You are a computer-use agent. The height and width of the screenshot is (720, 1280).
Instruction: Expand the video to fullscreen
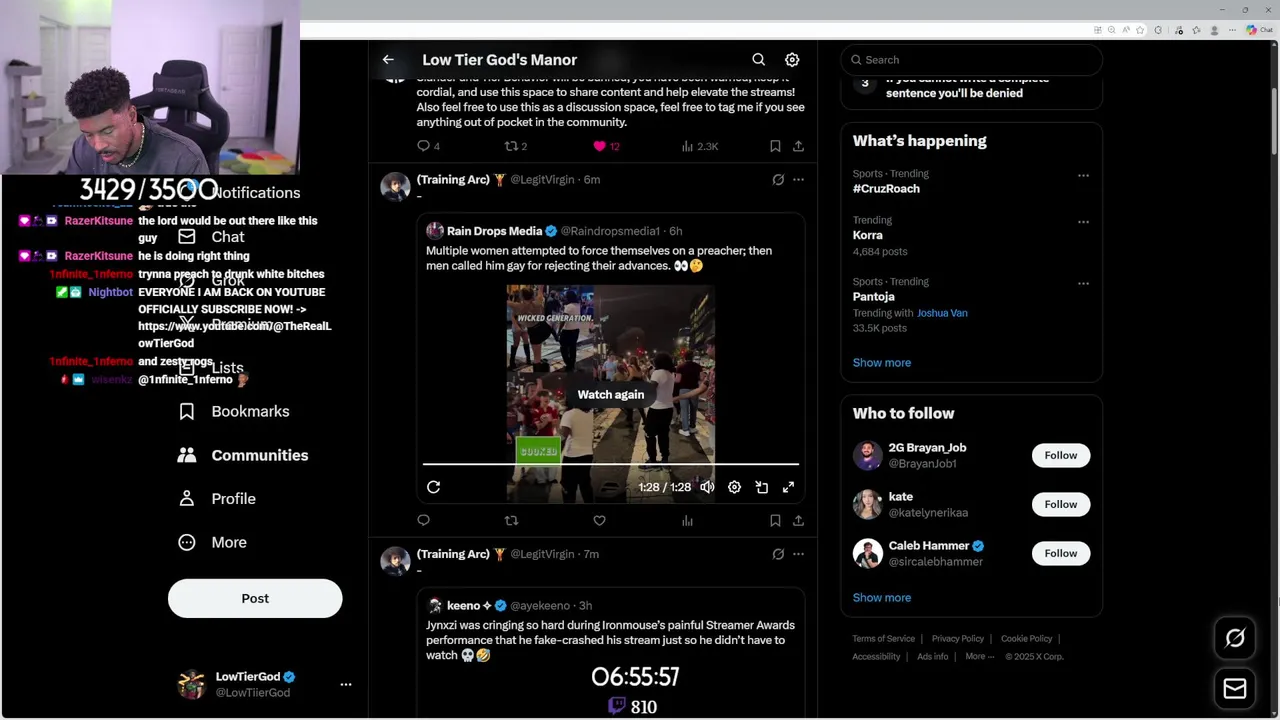tap(788, 487)
